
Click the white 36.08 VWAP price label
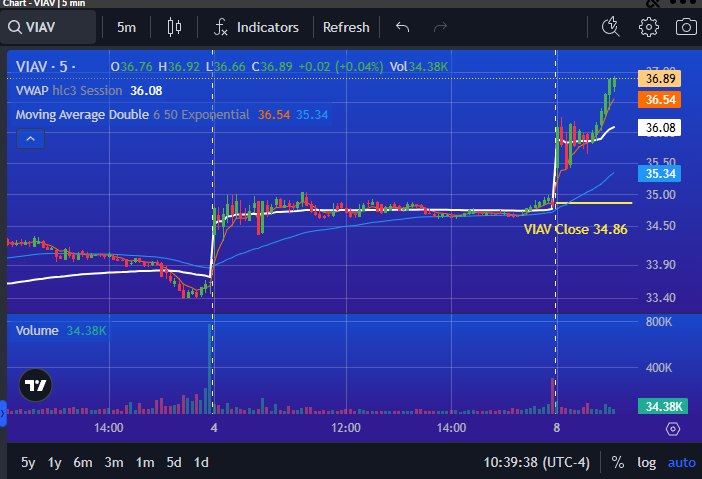659,128
